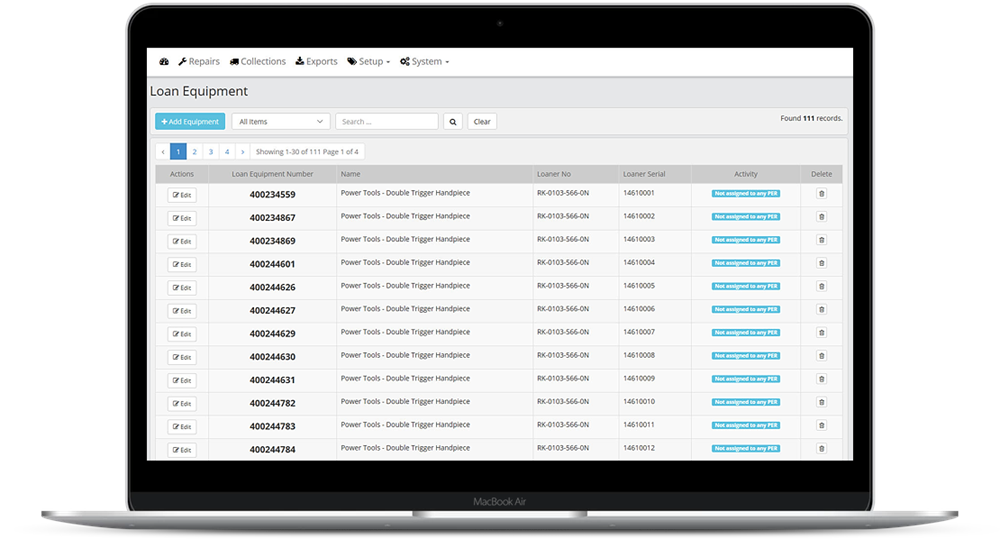The height and width of the screenshot is (539, 1000).
Task: Go to previous page arrow
Action: 163,152
